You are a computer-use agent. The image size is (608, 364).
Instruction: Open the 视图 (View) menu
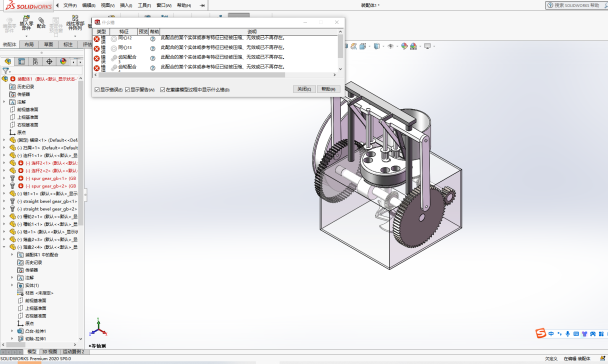(x=107, y=5)
